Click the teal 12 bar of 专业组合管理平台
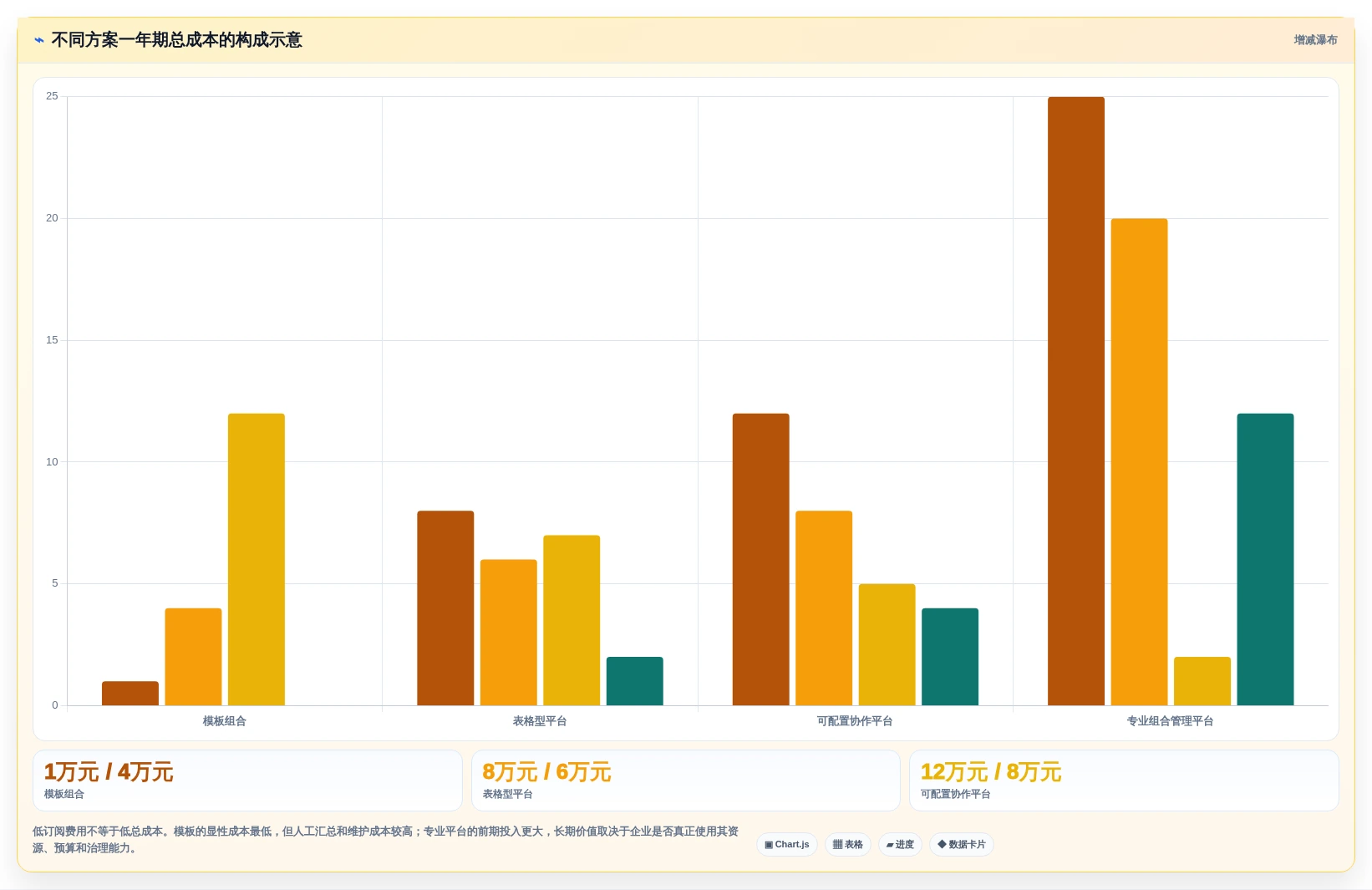Viewport: 1372px width, 890px height. pyautogui.click(x=1266, y=560)
